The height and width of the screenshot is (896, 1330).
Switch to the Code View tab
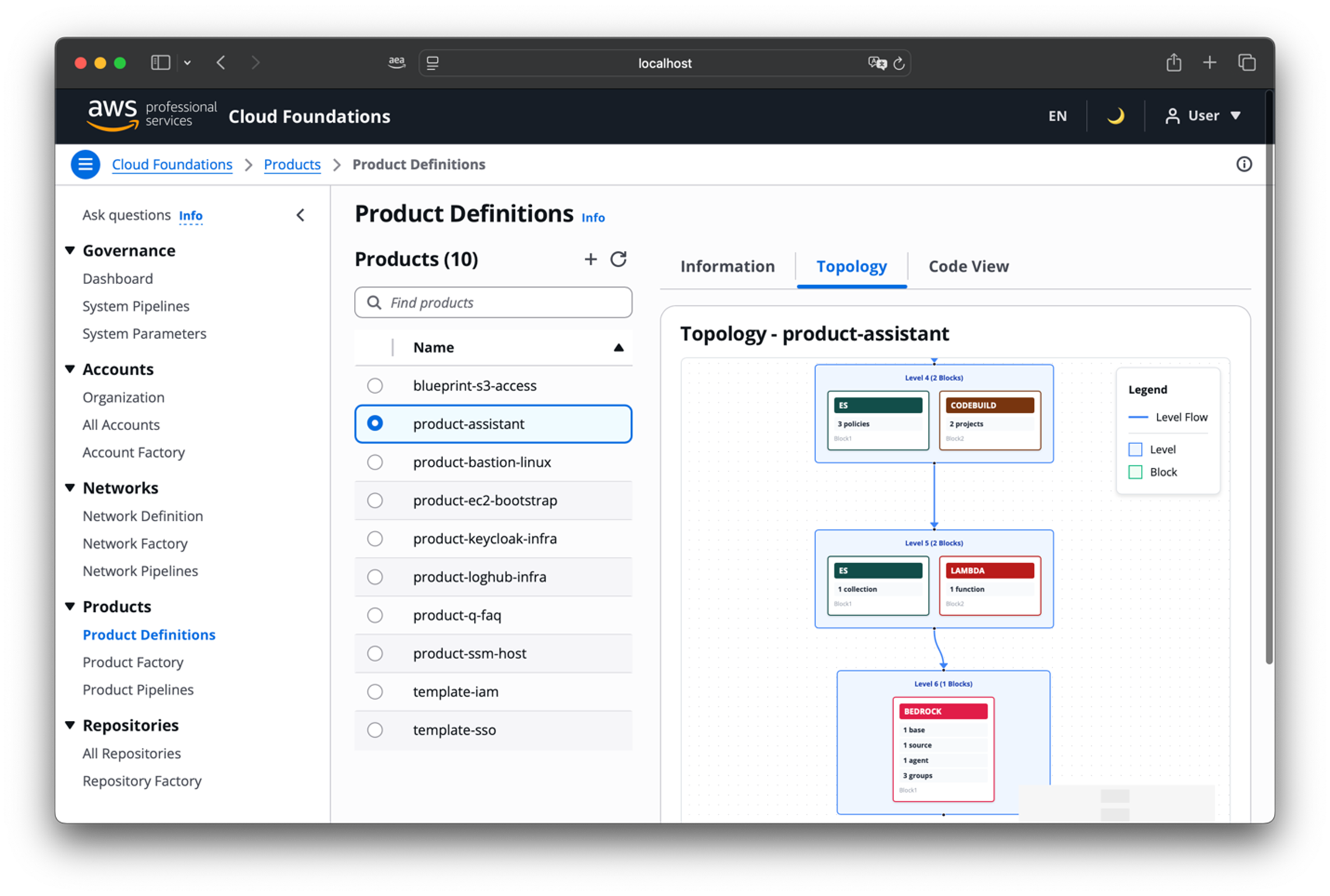[968, 266]
